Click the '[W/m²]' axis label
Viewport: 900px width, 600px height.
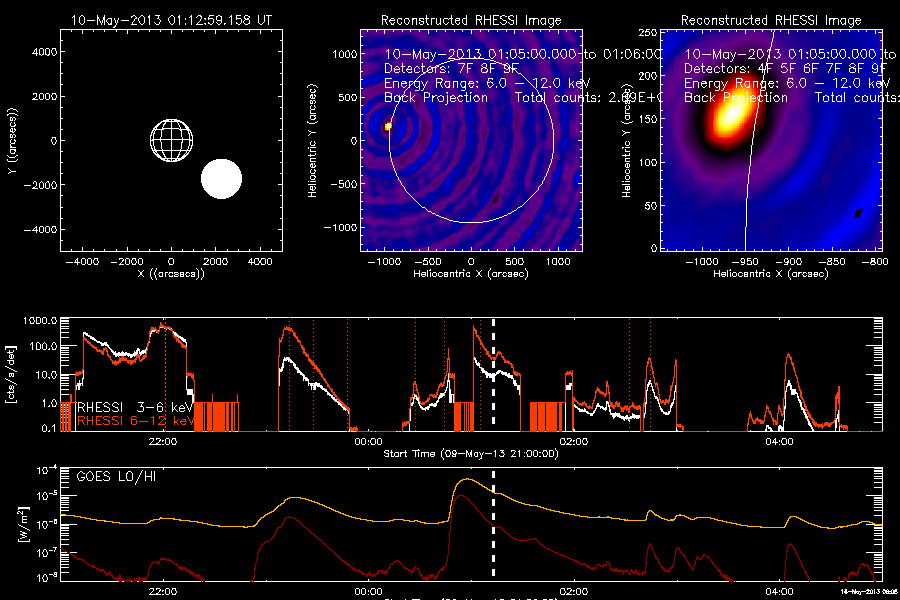22,524
